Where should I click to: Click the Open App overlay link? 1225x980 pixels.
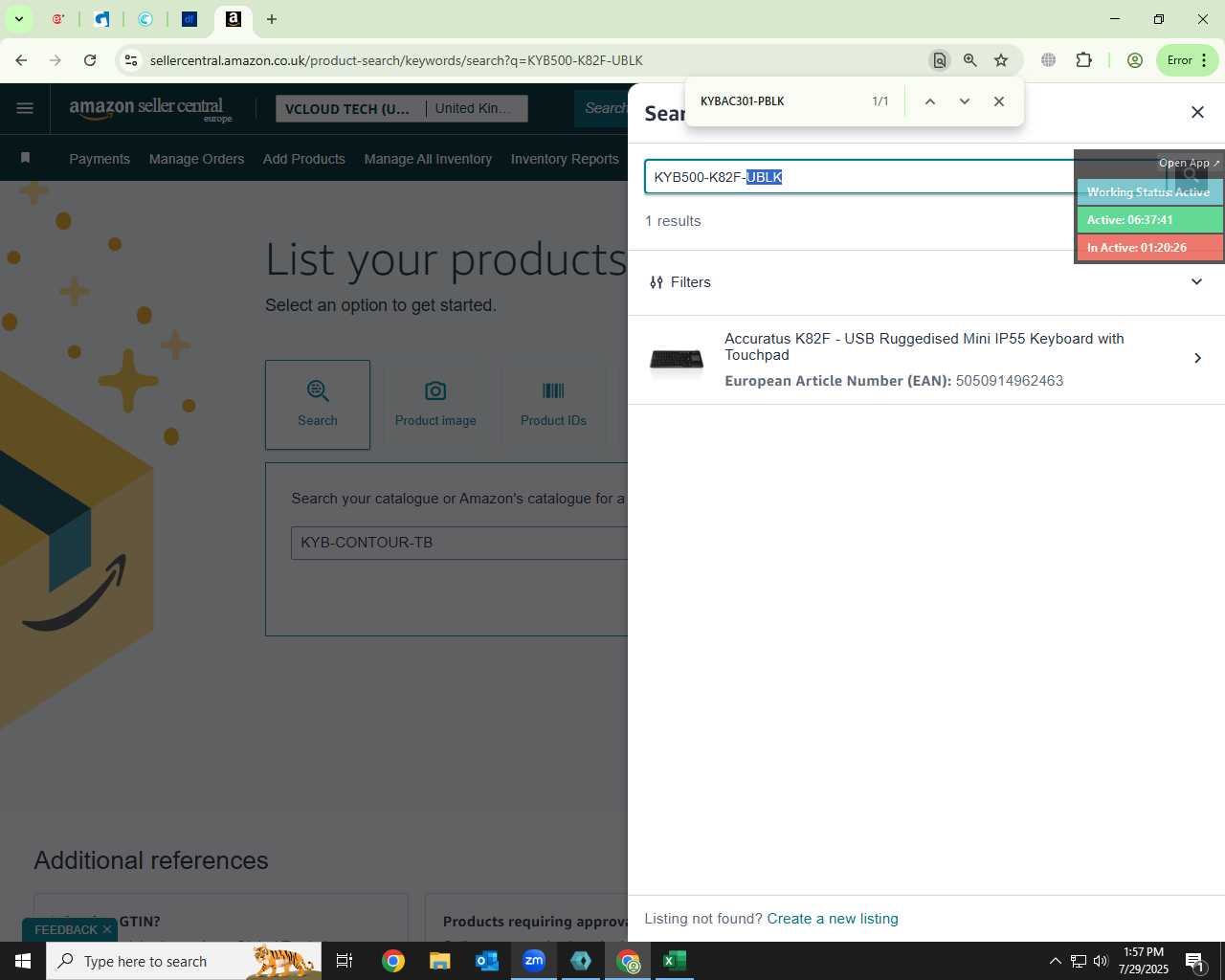pos(1189,163)
